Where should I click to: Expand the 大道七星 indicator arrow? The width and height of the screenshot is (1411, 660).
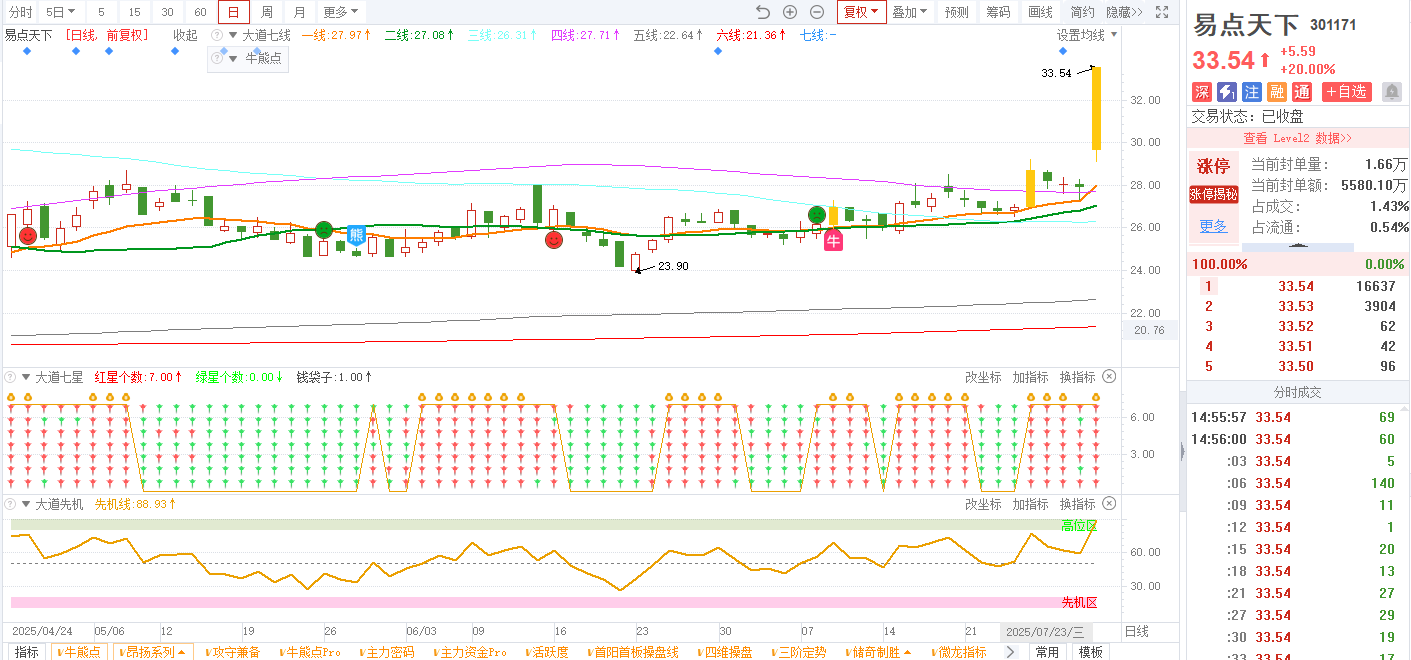(x=26, y=377)
